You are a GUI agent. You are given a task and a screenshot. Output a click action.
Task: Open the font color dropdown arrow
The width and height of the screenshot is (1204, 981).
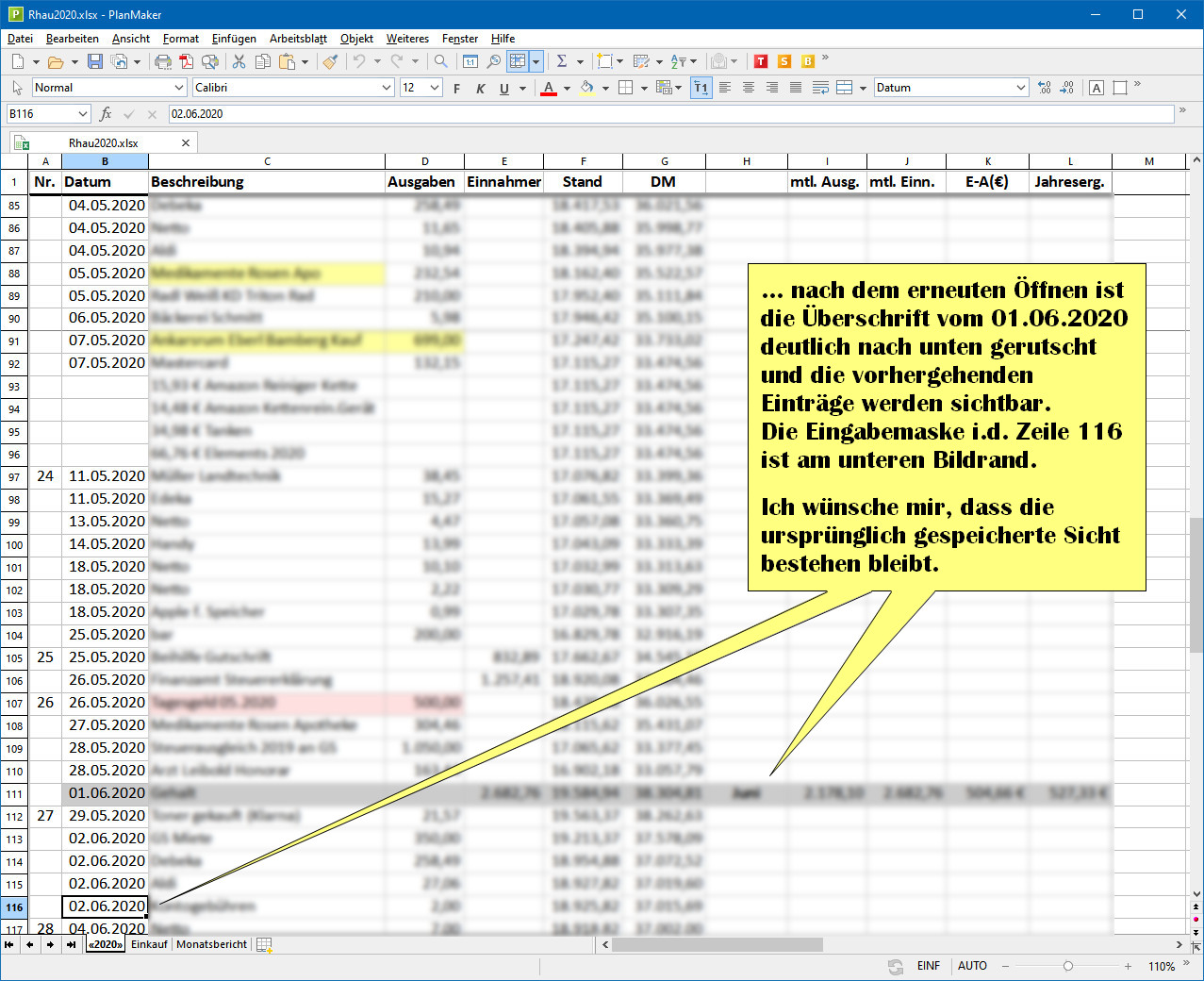567,88
